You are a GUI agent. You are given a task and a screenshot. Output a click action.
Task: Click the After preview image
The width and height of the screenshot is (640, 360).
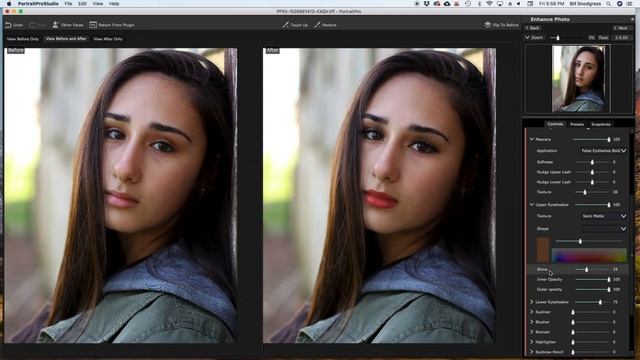coord(379,195)
